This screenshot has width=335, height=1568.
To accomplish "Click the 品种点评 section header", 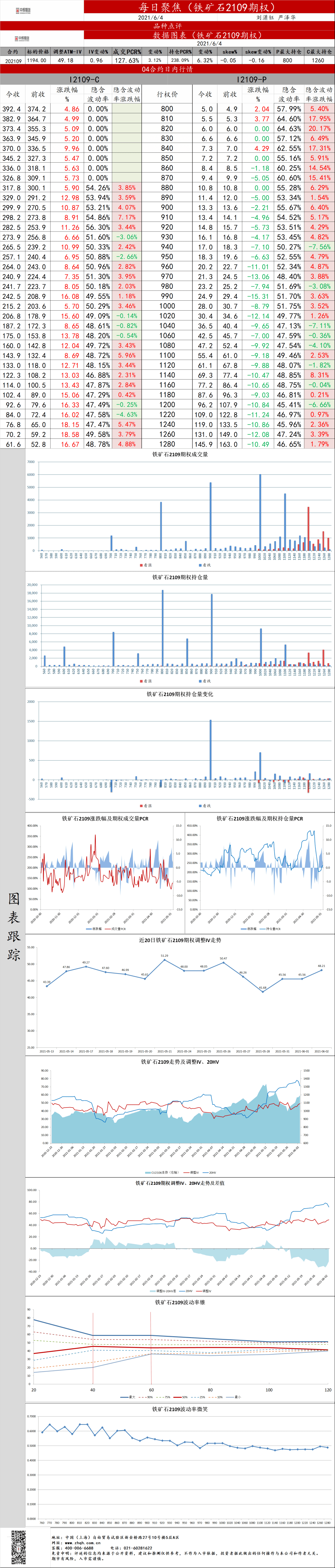I will (167, 26).
